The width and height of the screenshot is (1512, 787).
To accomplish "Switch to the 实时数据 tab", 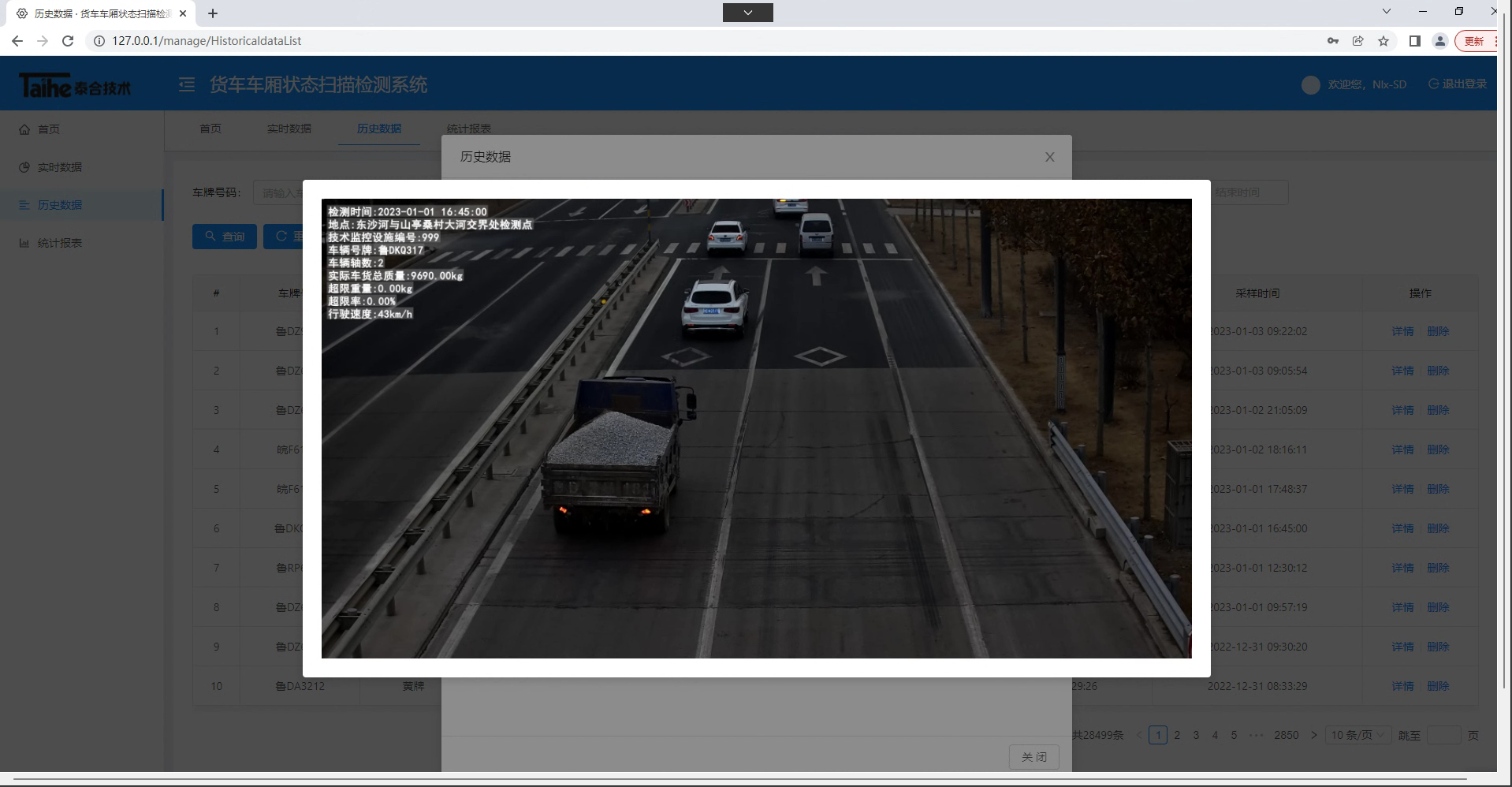I will pos(289,129).
